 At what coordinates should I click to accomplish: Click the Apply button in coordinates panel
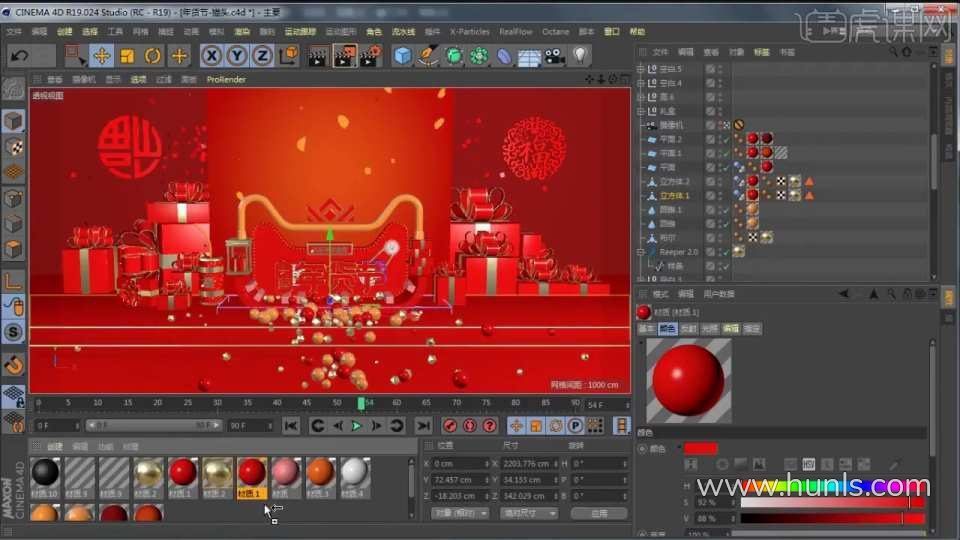click(x=598, y=513)
